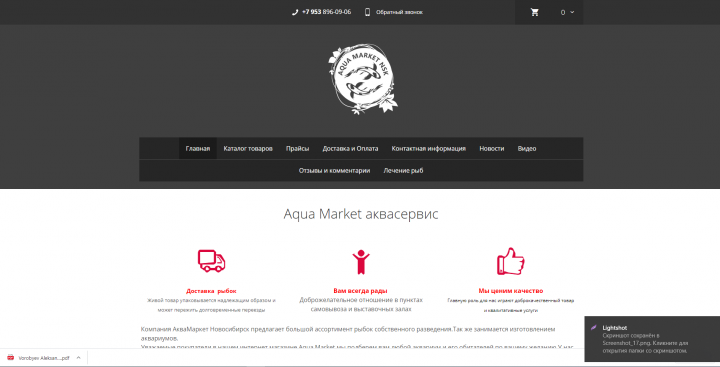Viewport: 720px width, 367px height.
Task: Click the red person icon
Action: click(360, 262)
